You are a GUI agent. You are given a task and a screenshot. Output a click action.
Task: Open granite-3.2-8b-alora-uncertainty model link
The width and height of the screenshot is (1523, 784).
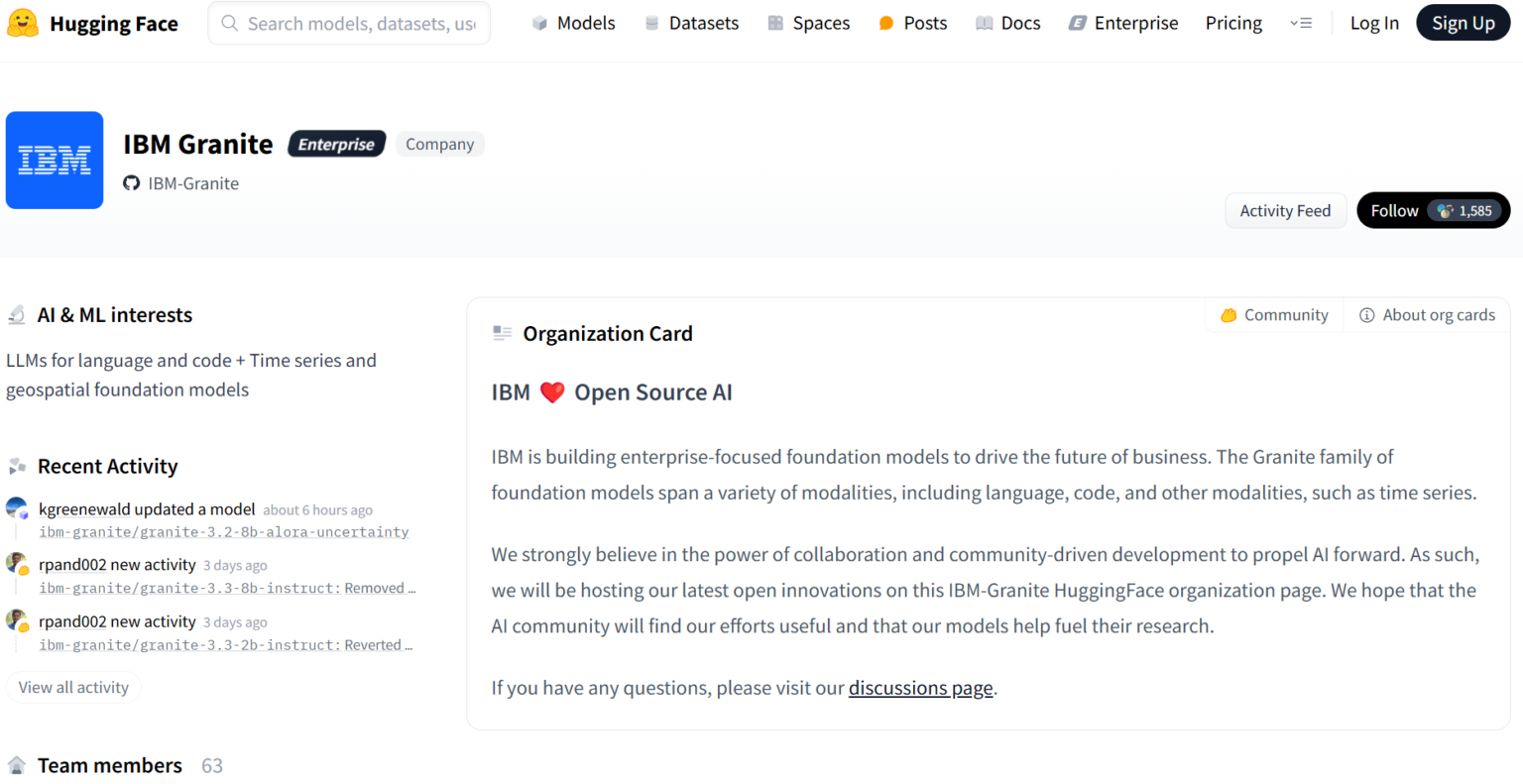(x=223, y=532)
